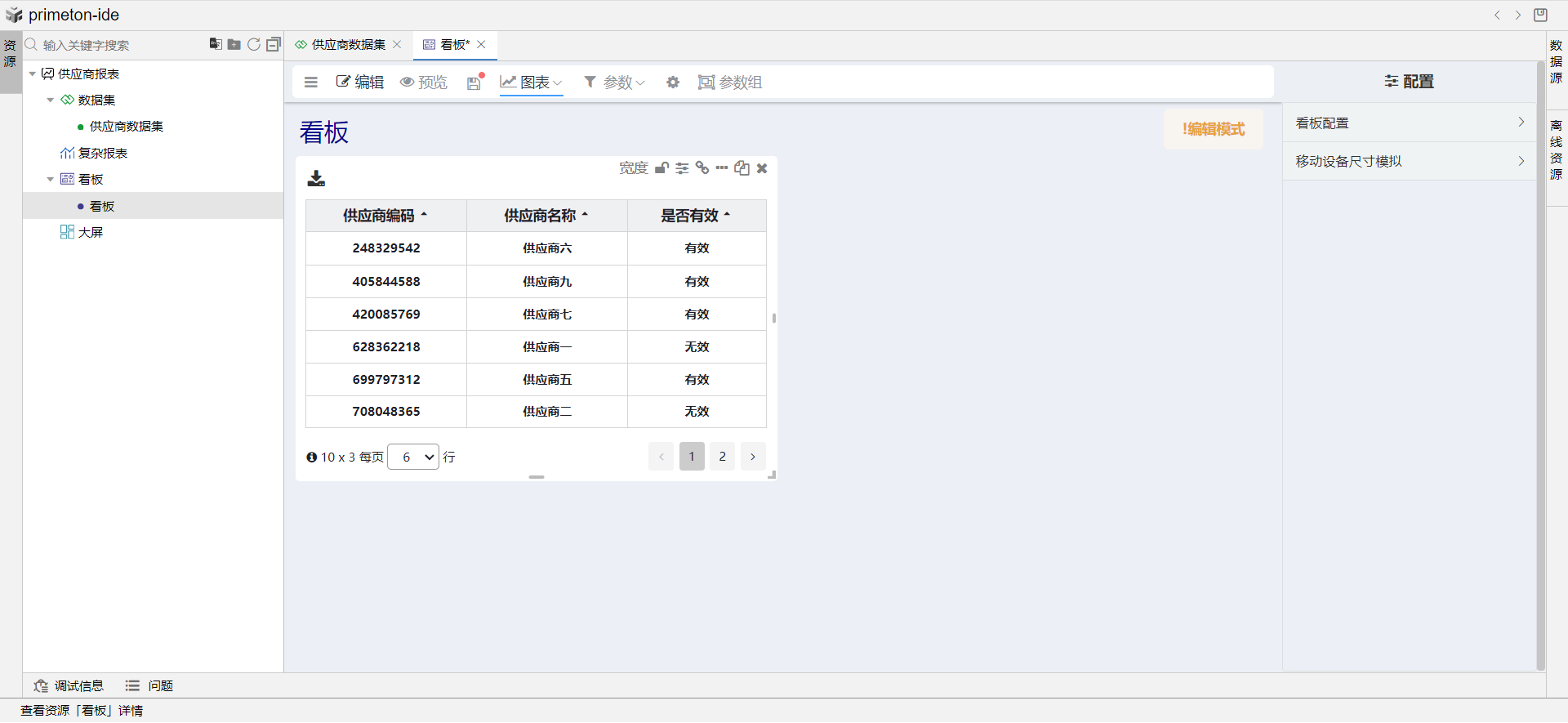Viewport: 1568px width, 723px height.
Task: Open the rows-per-page dropdown
Action: 413,457
